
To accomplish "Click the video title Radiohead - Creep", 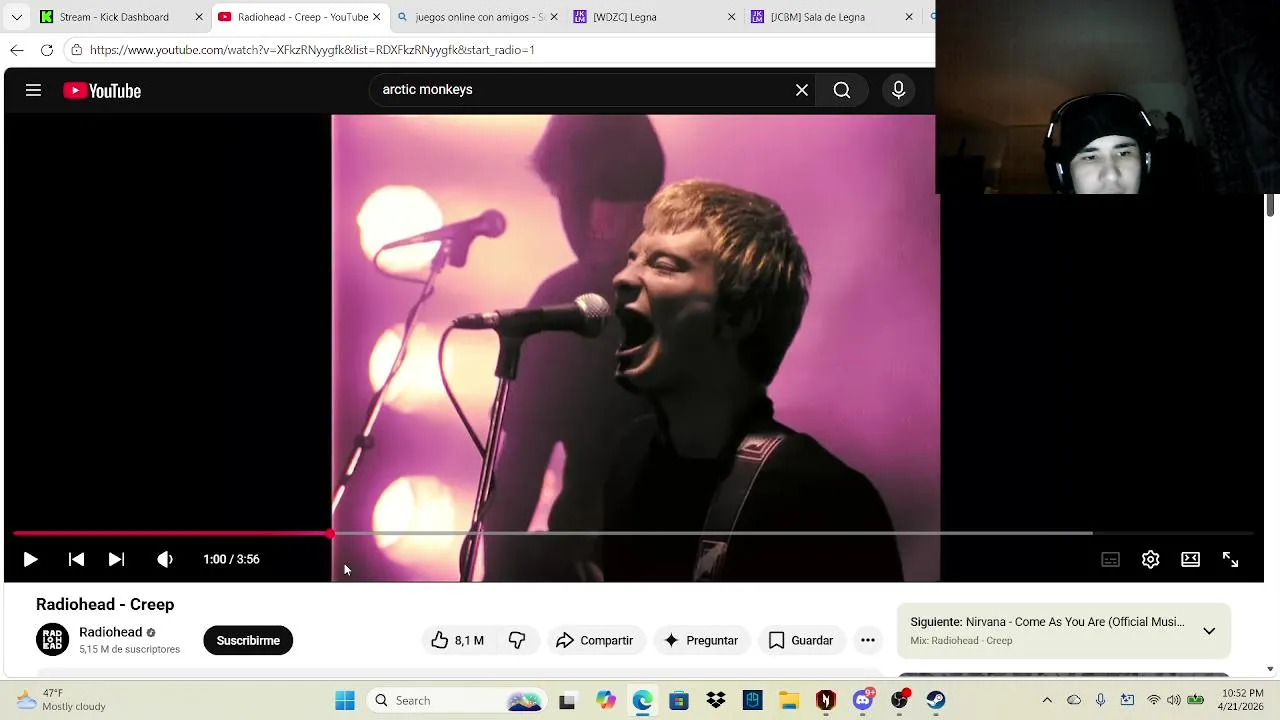I will [105, 604].
